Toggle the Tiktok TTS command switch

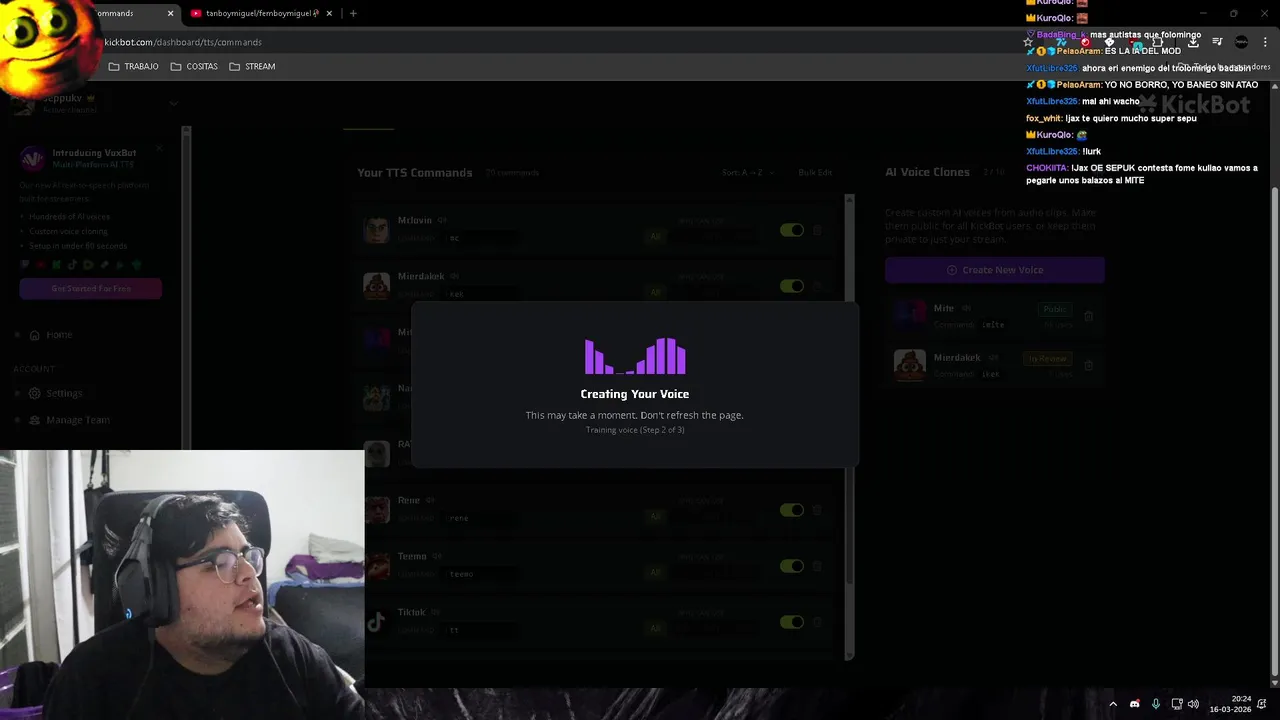[x=792, y=622]
